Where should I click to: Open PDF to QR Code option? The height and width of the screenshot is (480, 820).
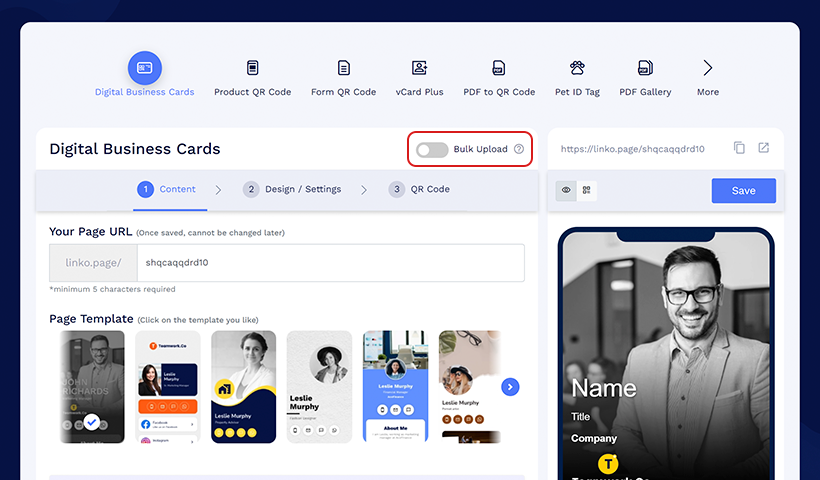click(499, 68)
